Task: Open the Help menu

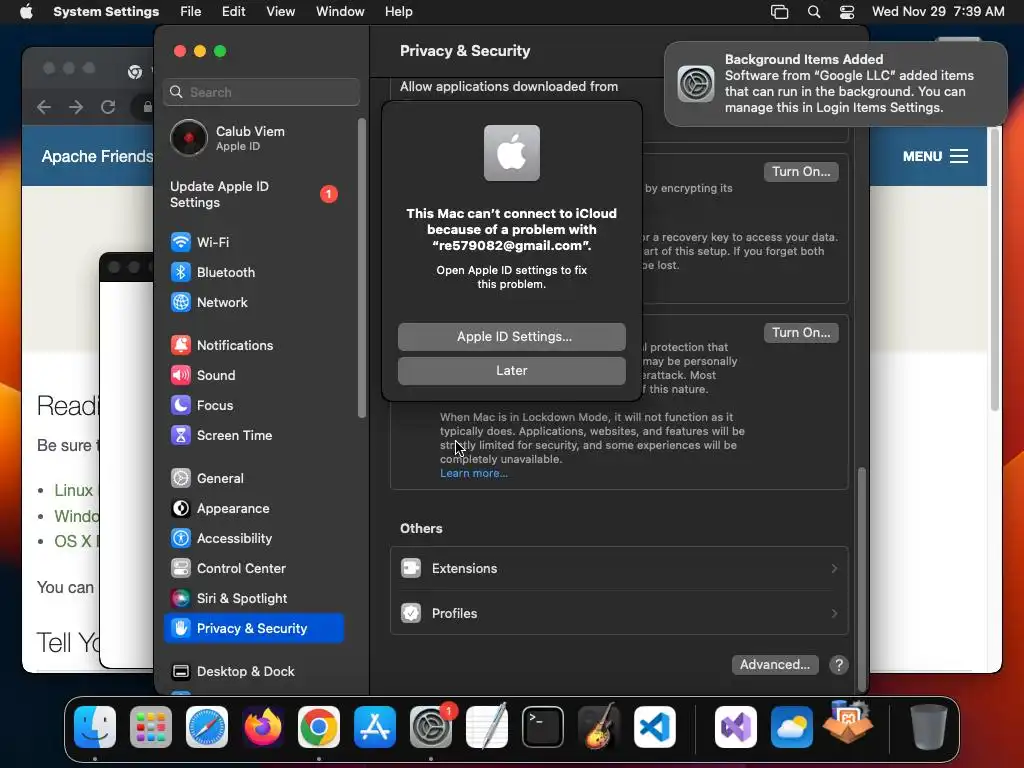Action: (x=398, y=12)
